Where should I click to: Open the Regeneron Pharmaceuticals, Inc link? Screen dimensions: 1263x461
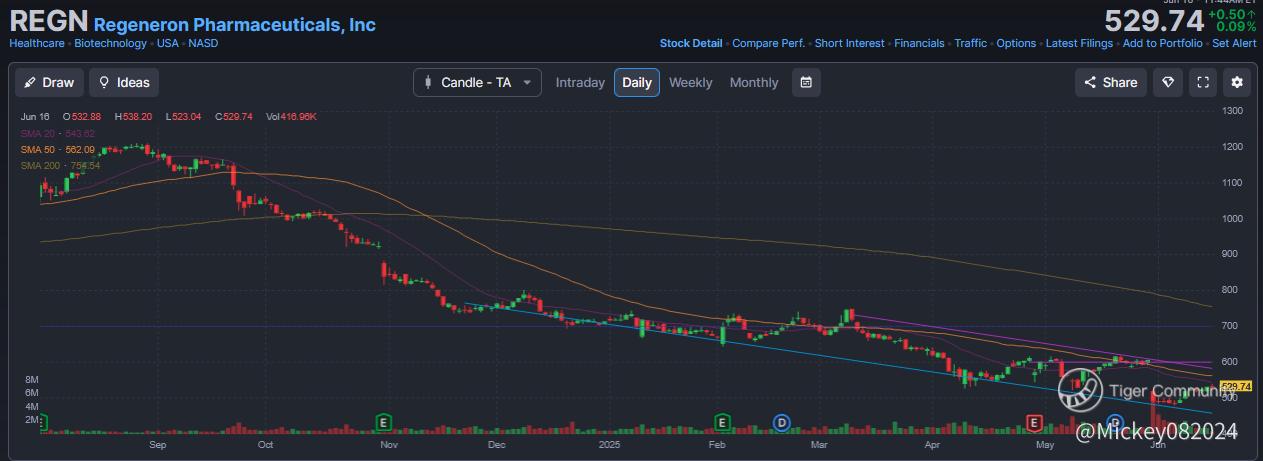[x=235, y=23]
